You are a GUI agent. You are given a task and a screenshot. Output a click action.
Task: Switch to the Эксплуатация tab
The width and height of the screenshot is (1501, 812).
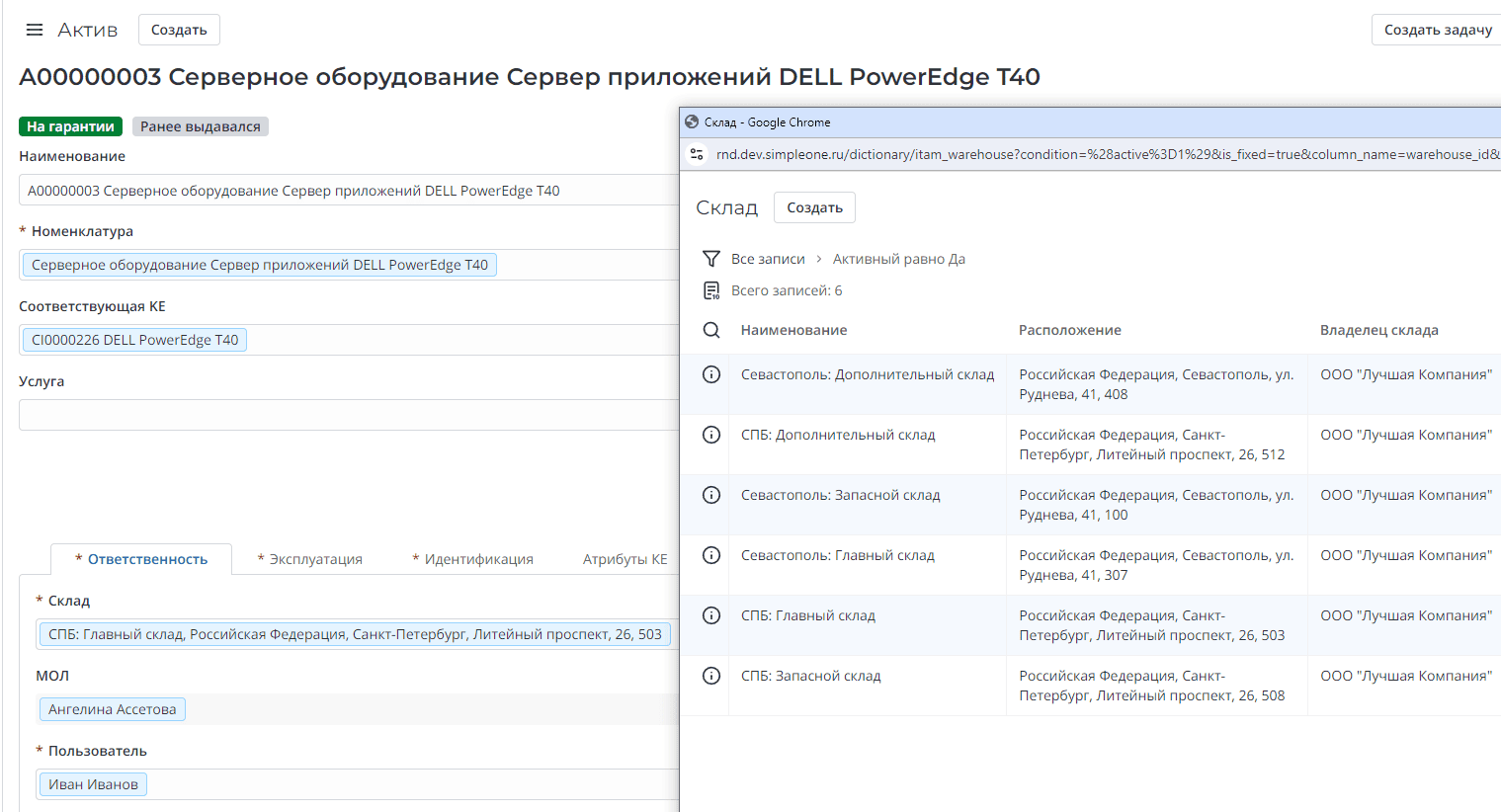pos(309,559)
